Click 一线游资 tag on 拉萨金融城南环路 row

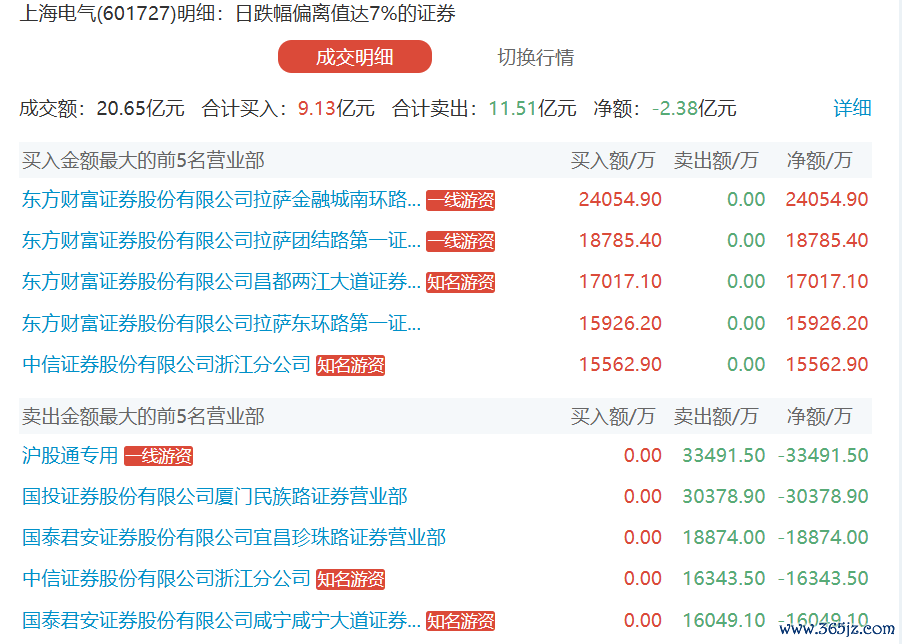click(460, 200)
